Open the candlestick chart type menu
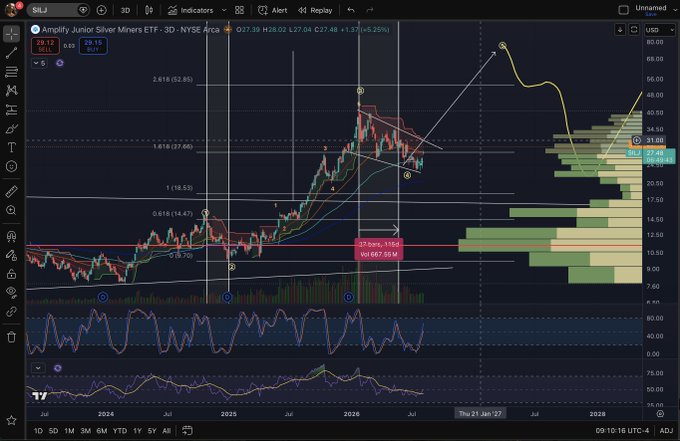The width and height of the screenshot is (680, 441). click(149, 10)
